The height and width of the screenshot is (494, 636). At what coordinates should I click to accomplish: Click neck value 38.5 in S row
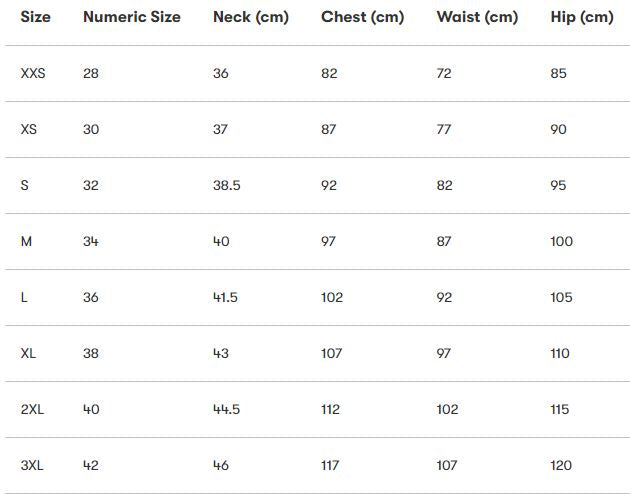227,185
